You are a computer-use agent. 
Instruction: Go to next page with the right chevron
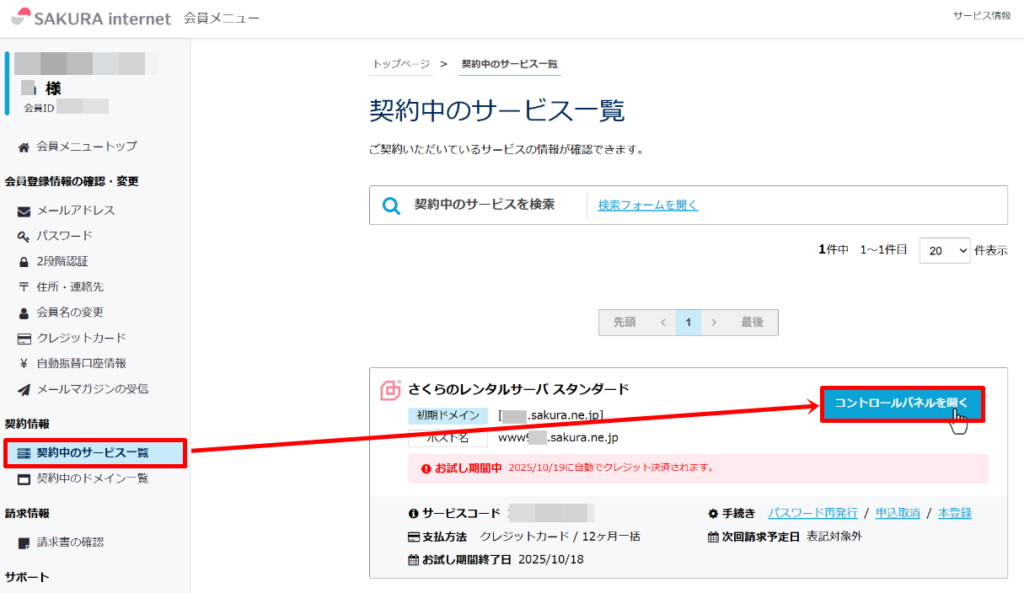point(713,322)
